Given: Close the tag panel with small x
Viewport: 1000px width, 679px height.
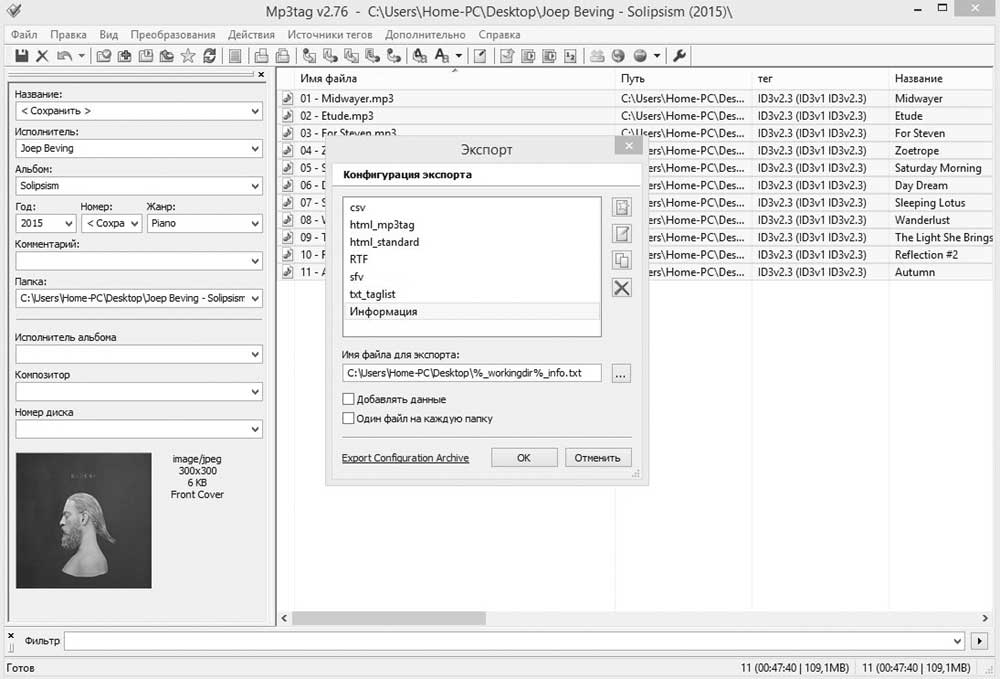Looking at the screenshot, I should [x=261, y=75].
